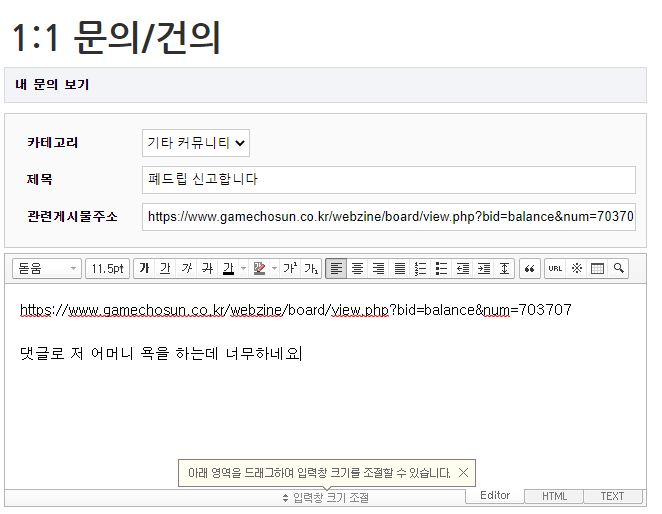662x514 pixels.
Task: Insert a URL hyperlink
Action: click(556, 268)
